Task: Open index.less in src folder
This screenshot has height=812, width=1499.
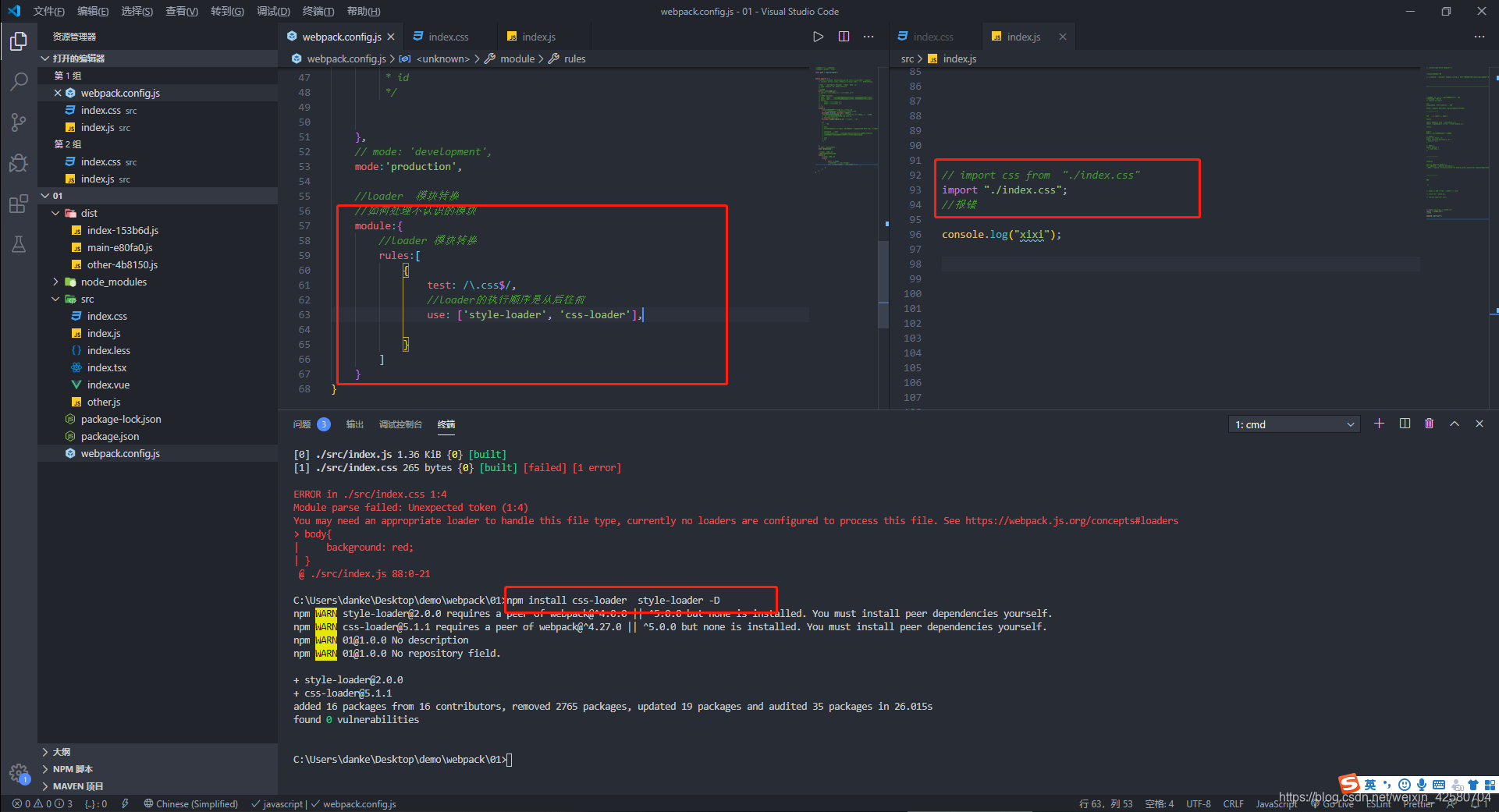Action: [x=158, y=350]
